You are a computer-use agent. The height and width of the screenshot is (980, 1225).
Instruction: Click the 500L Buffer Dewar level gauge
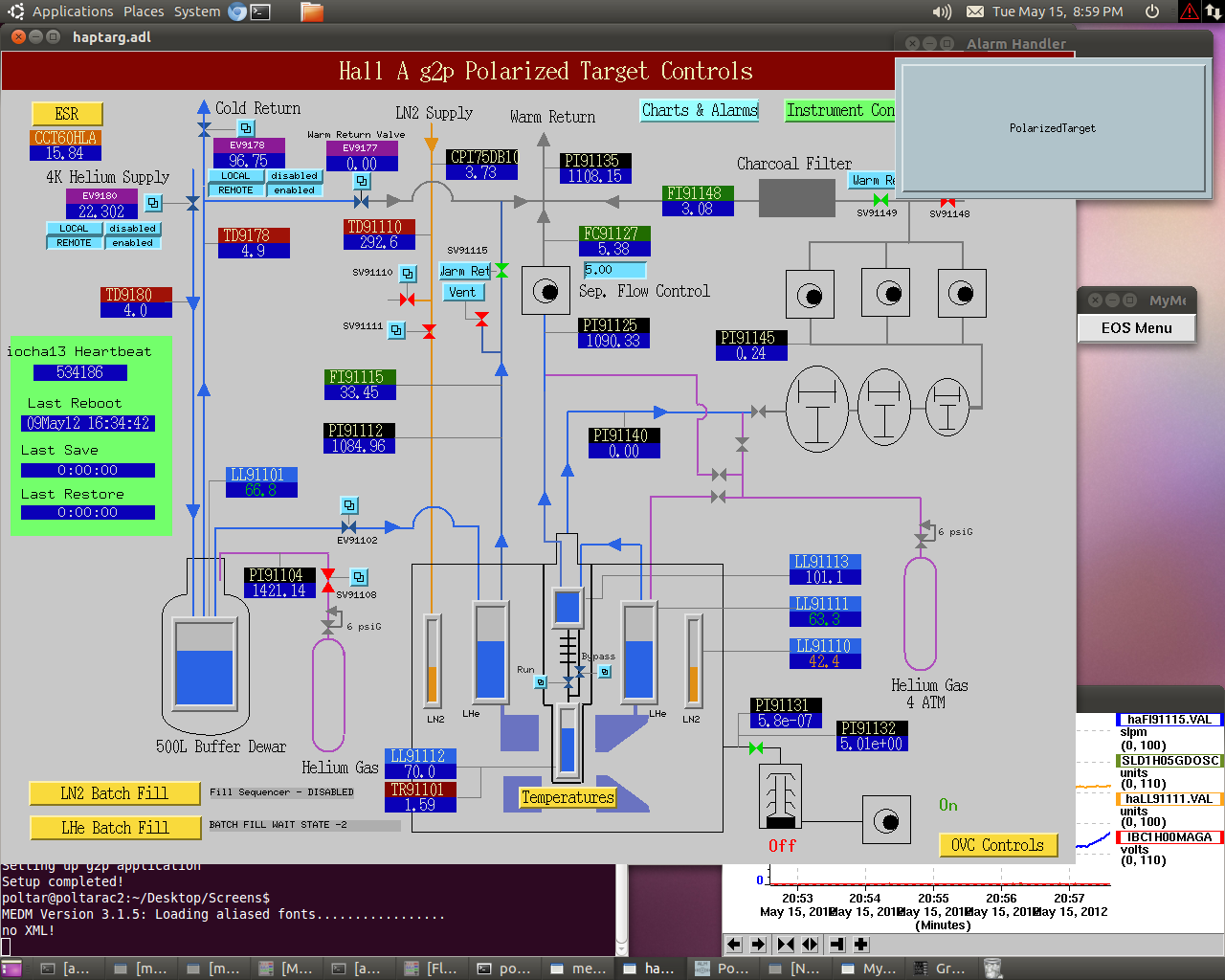click(204, 662)
